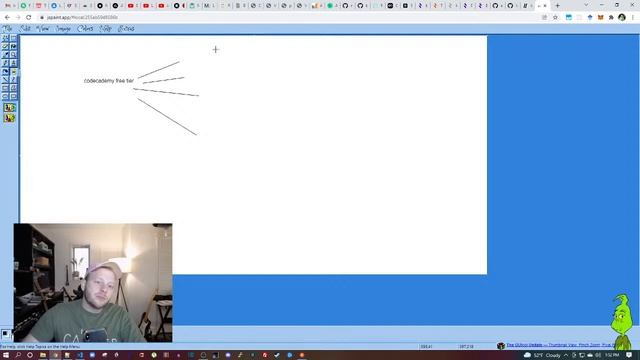Open the View menu
Viewport: 640px width, 360px height.
42,29
